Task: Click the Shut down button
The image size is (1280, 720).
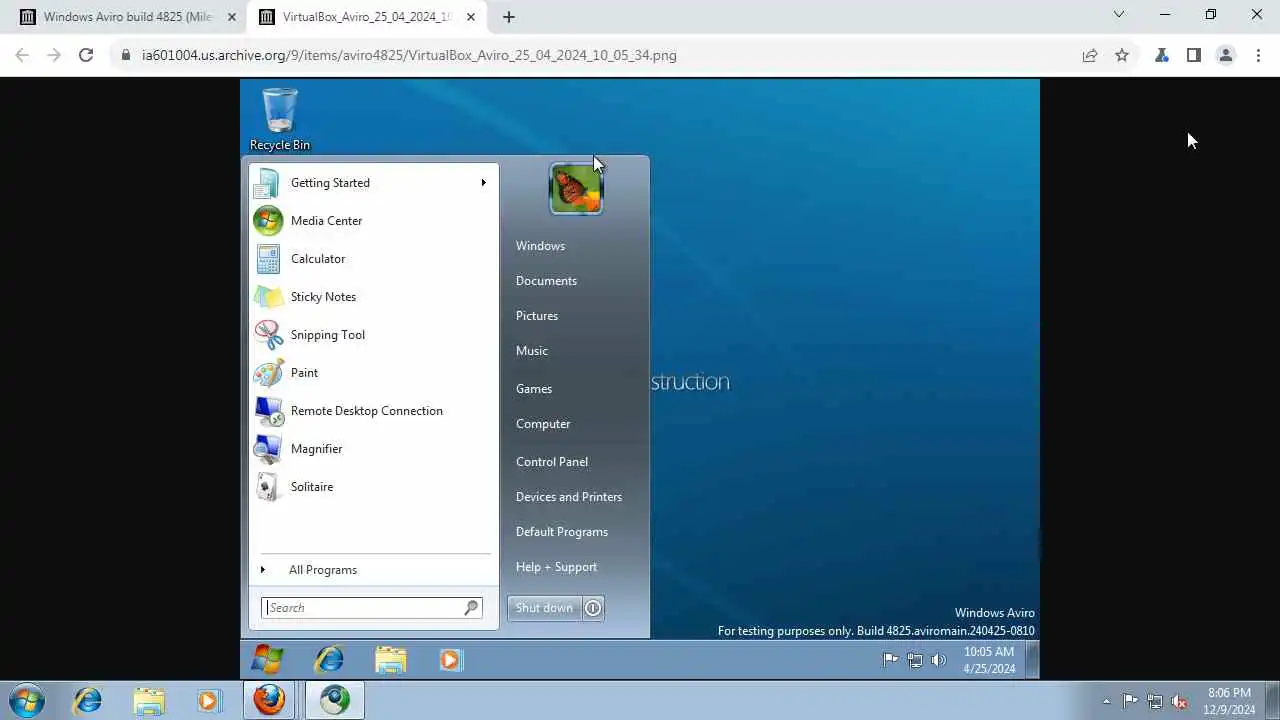Action: click(x=544, y=608)
